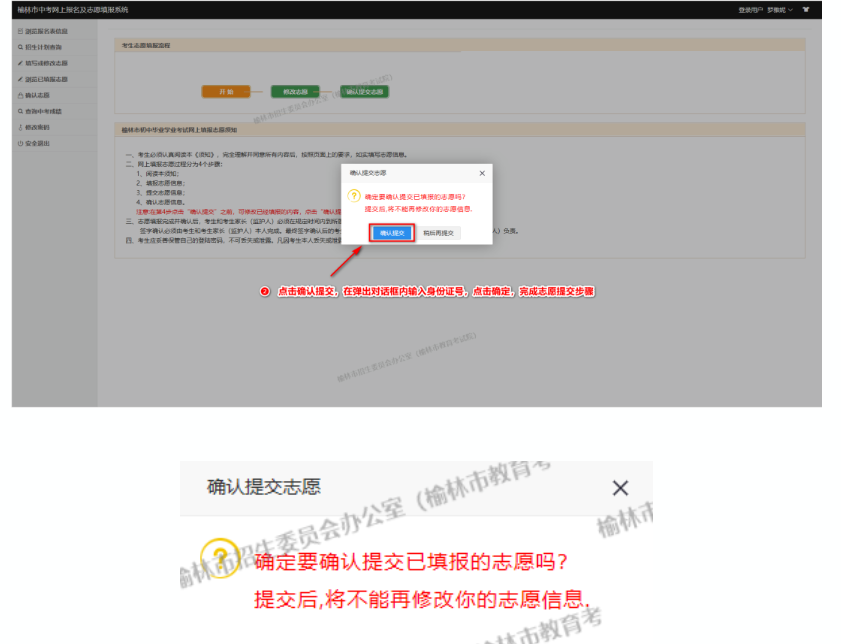Click the lock icon beside 确认志愿
The image size is (841, 644).
(20, 95)
